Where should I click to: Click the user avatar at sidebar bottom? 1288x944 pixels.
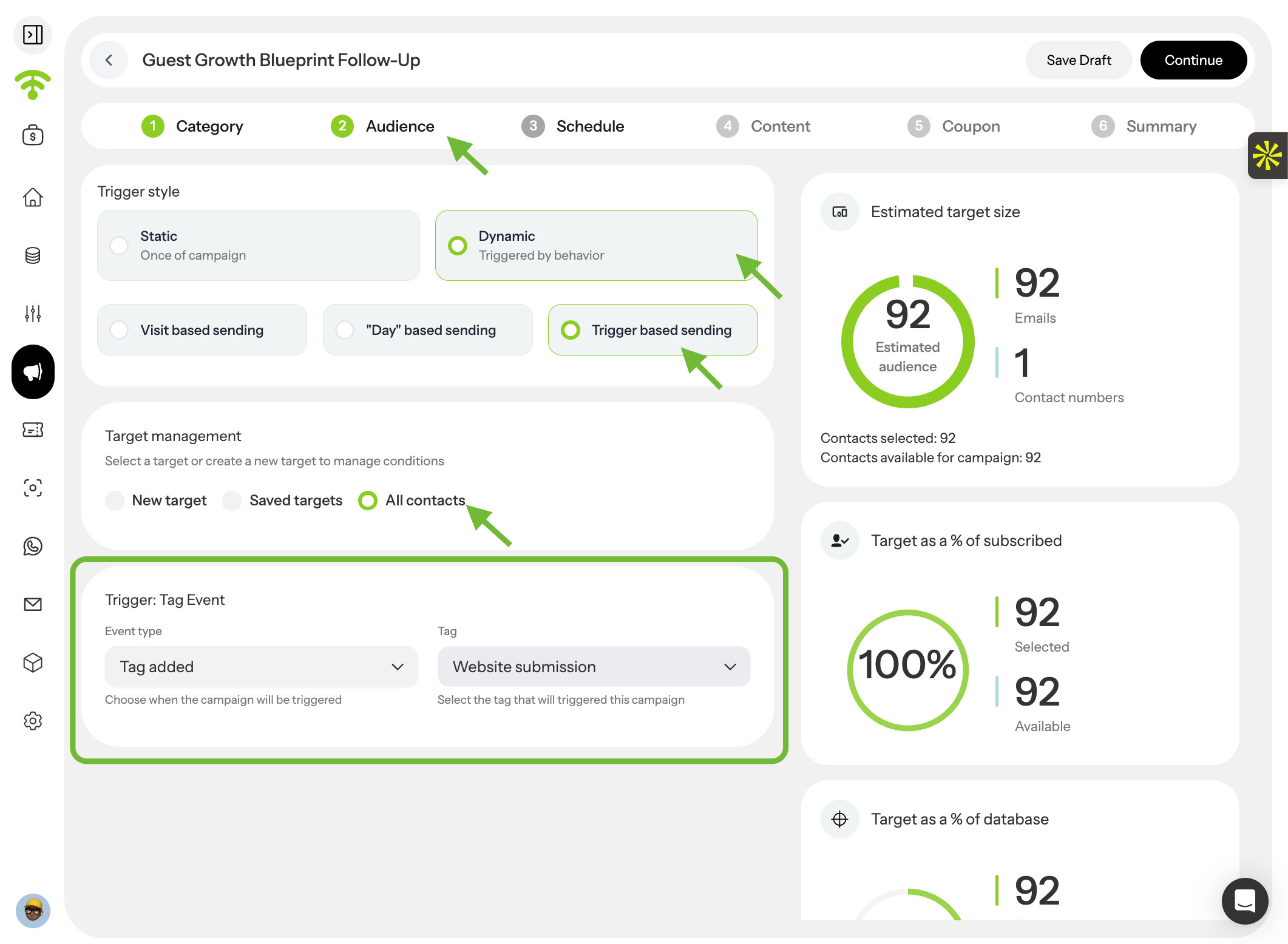point(33,911)
